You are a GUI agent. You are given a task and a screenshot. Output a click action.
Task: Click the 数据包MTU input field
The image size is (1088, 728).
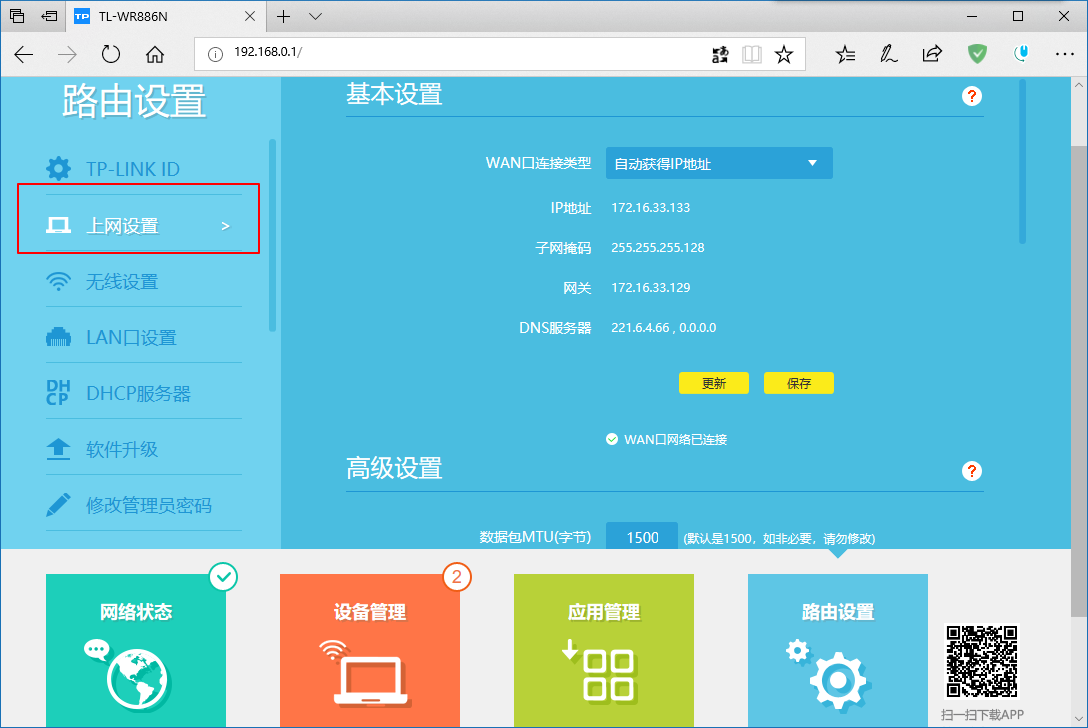(x=642, y=537)
